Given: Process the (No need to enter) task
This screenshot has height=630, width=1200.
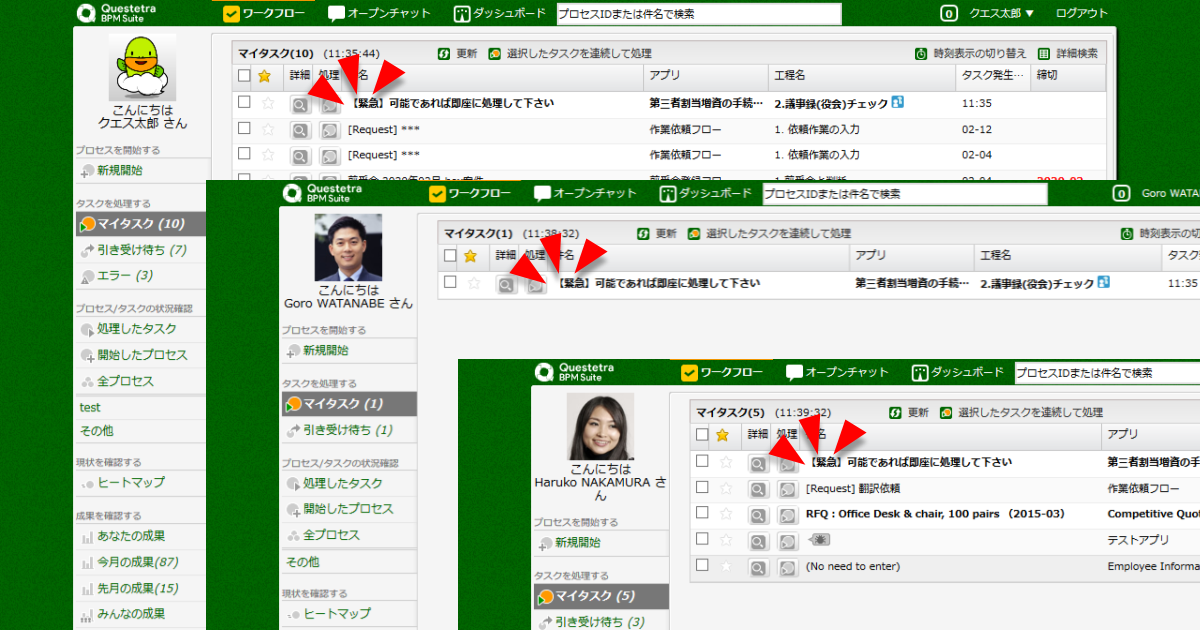Looking at the screenshot, I should click(x=788, y=567).
